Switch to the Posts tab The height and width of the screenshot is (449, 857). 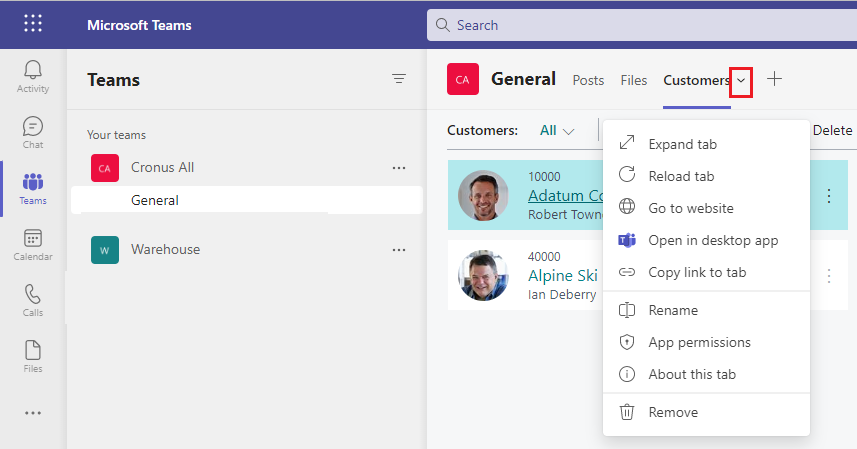tap(588, 80)
